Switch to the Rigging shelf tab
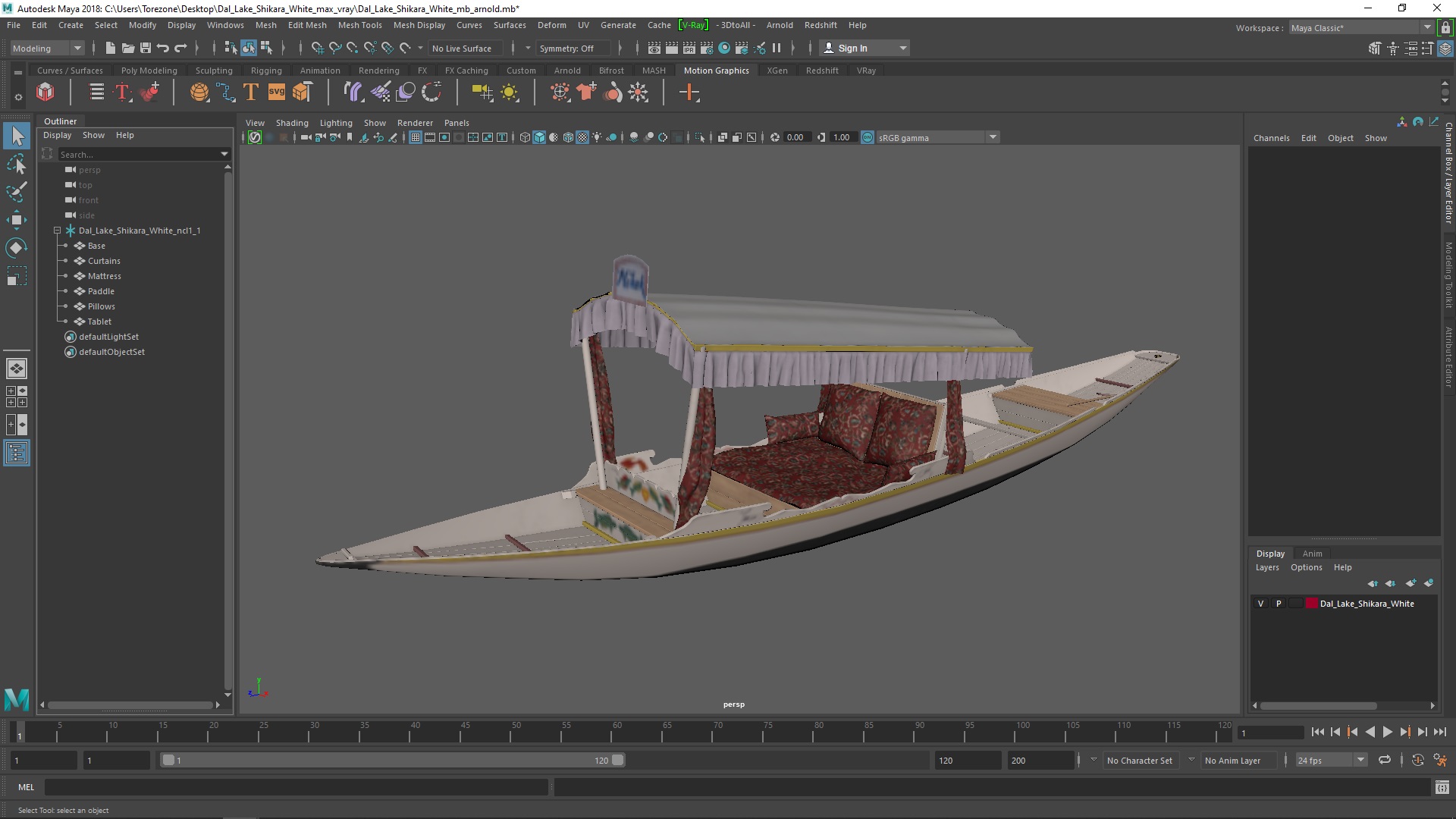 click(266, 71)
